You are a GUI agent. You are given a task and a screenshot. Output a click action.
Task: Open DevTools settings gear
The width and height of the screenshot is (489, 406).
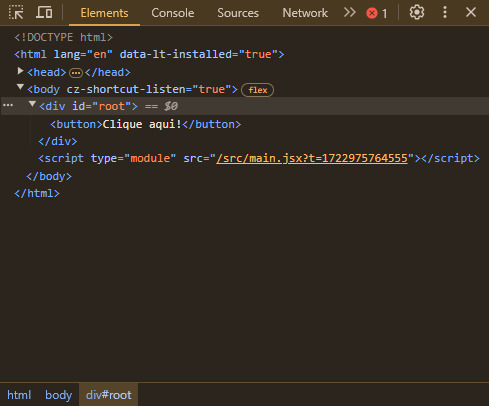pos(417,13)
